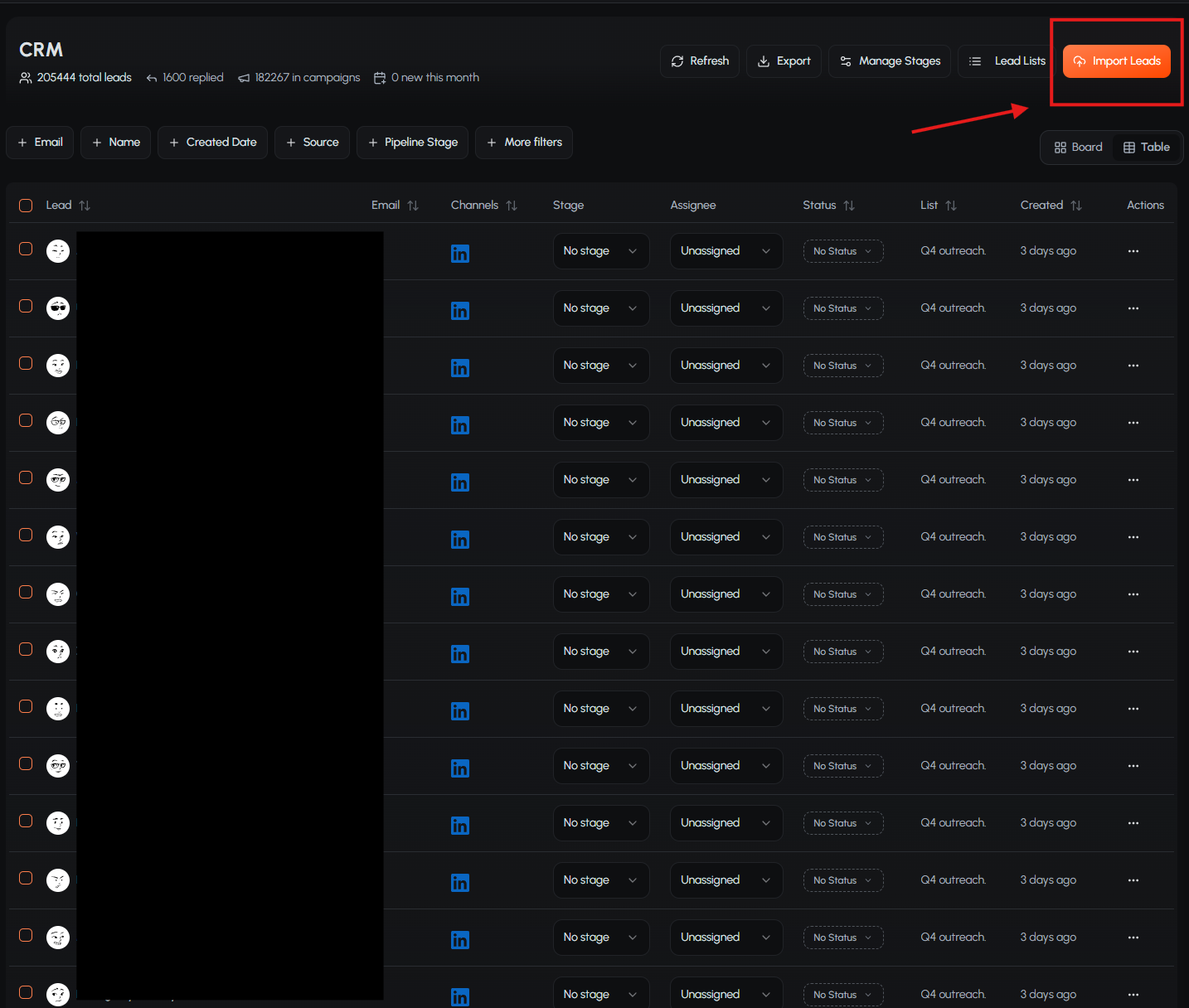Image resolution: width=1189 pixels, height=1008 pixels.
Task: Open the No Status dropdown in first row
Action: (x=843, y=251)
